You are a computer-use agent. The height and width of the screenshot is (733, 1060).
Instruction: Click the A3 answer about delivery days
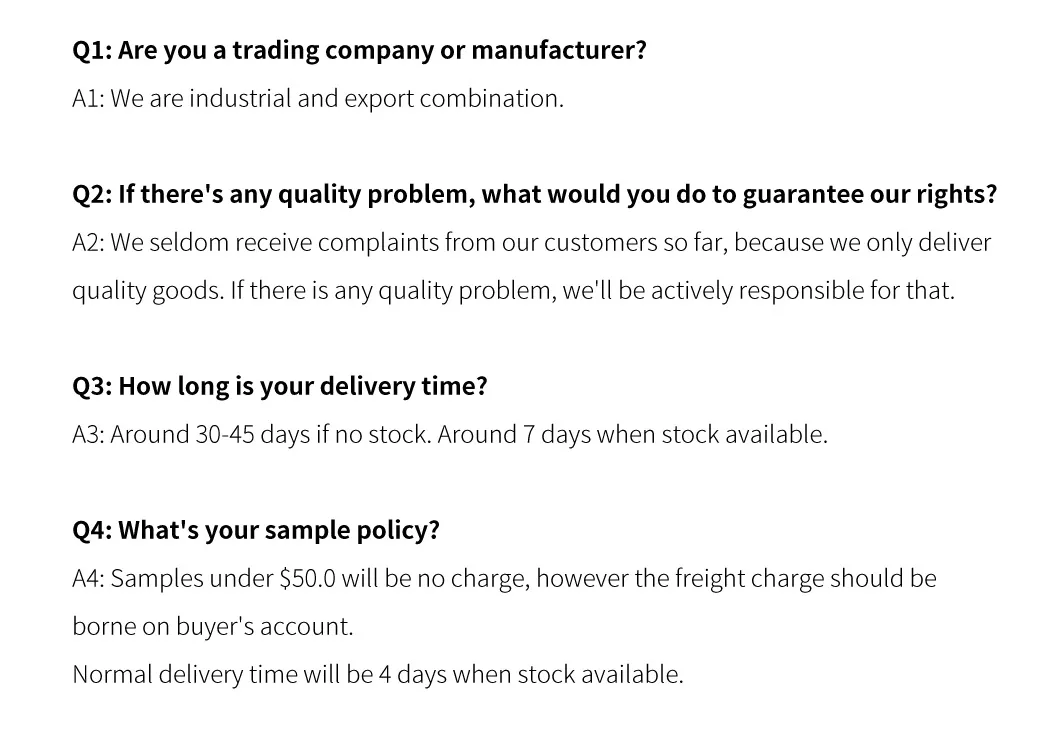450,435
